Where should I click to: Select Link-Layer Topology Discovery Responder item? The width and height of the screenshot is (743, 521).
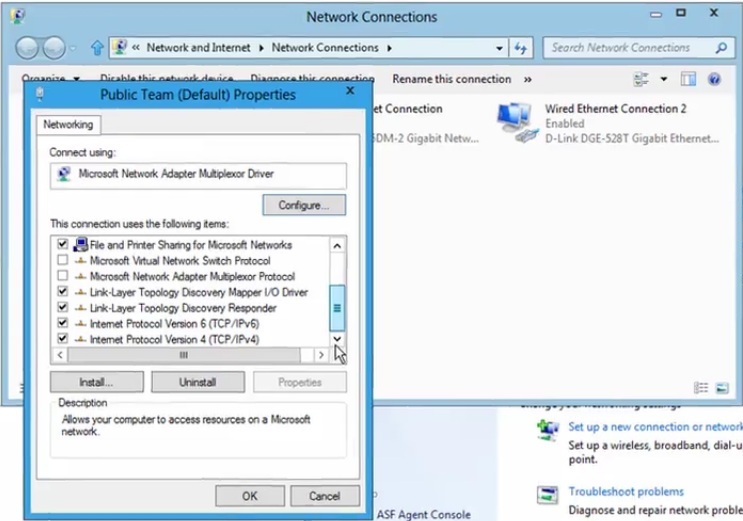click(x=183, y=308)
